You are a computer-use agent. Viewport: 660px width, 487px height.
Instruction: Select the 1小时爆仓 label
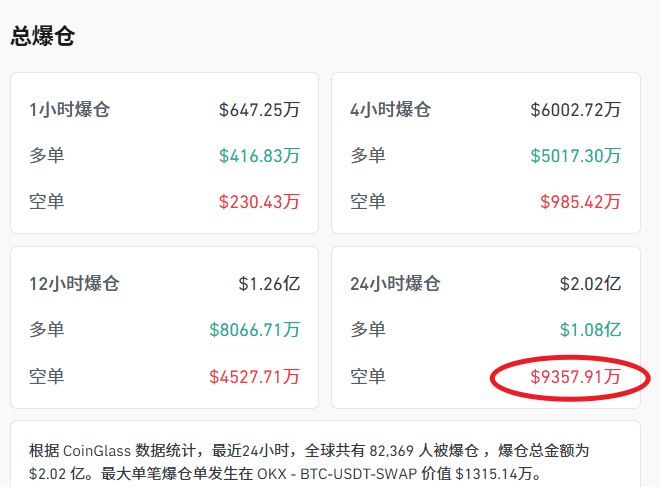pyautogui.click(x=69, y=110)
